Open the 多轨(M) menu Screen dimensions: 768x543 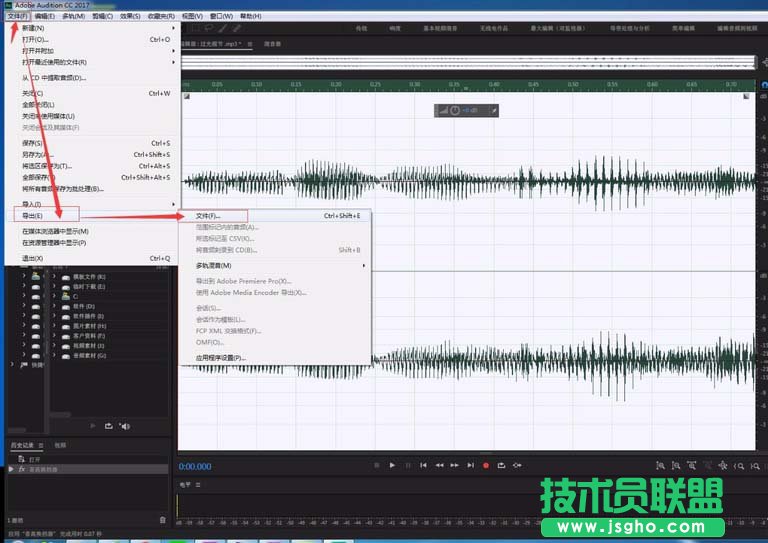click(73, 16)
